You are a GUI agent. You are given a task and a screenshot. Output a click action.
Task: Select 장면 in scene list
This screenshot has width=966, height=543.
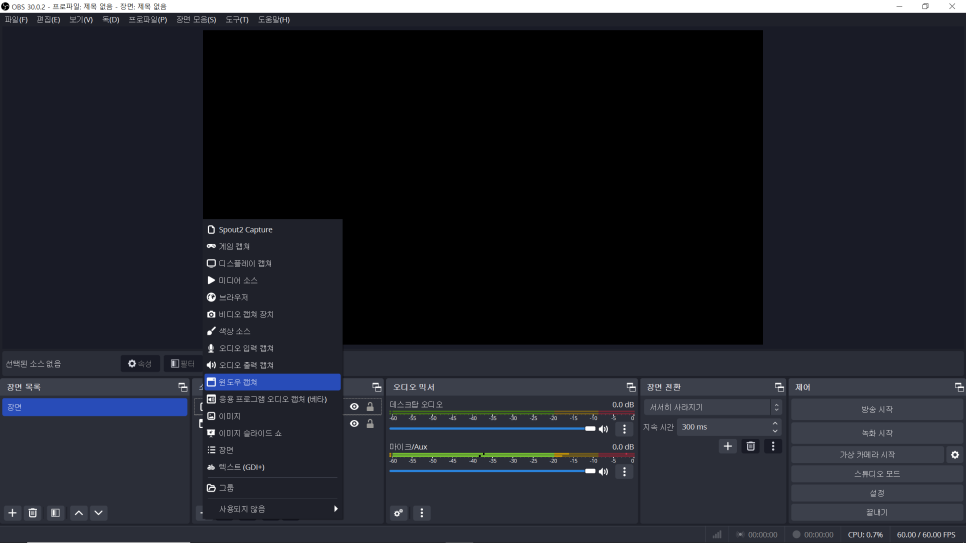(x=95, y=407)
